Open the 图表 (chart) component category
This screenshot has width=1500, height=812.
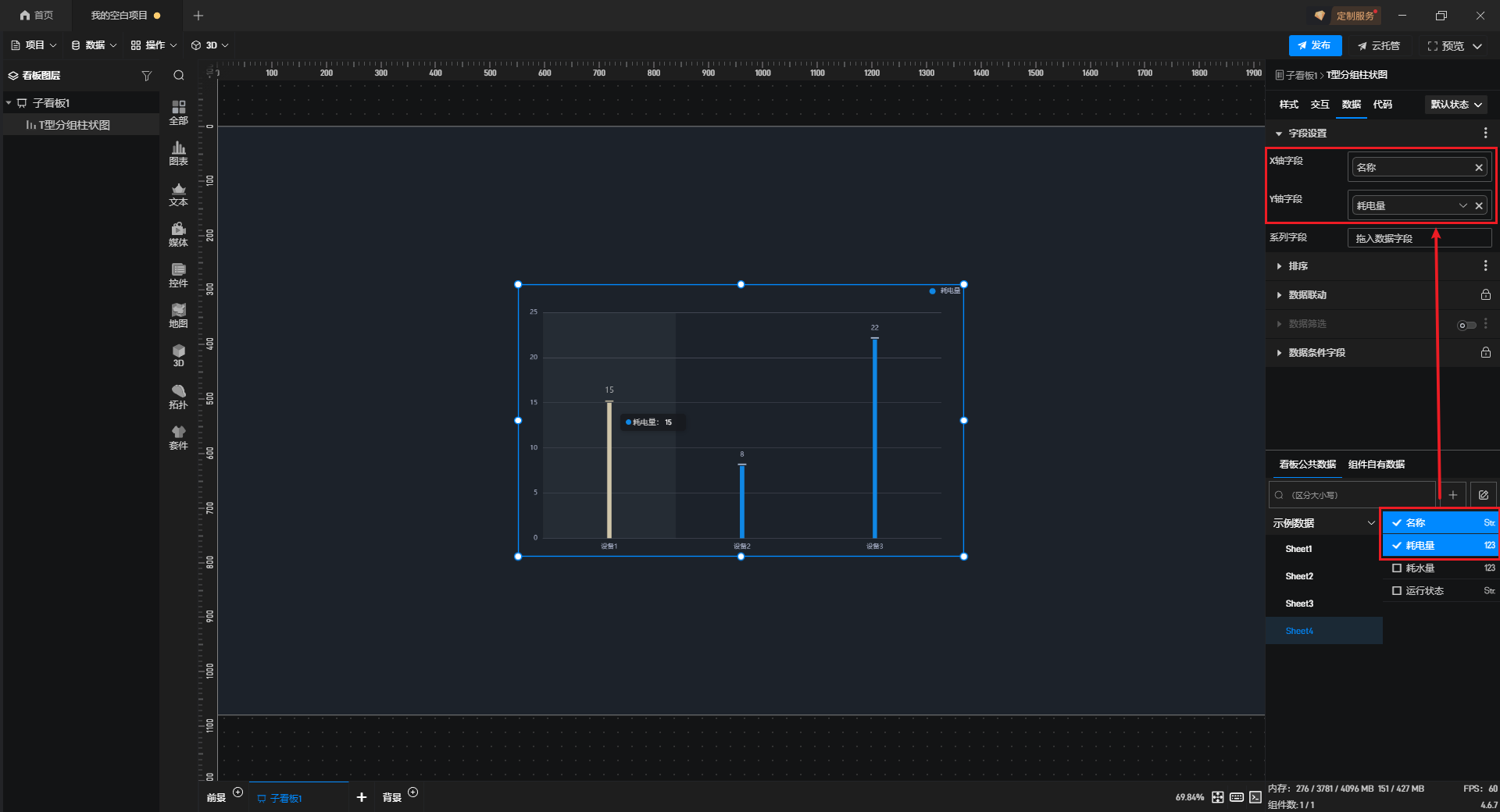pyautogui.click(x=178, y=153)
